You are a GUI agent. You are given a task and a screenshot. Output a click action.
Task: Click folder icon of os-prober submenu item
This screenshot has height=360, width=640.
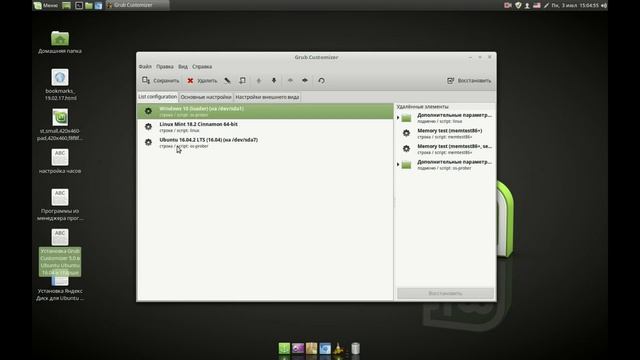[406, 165]
